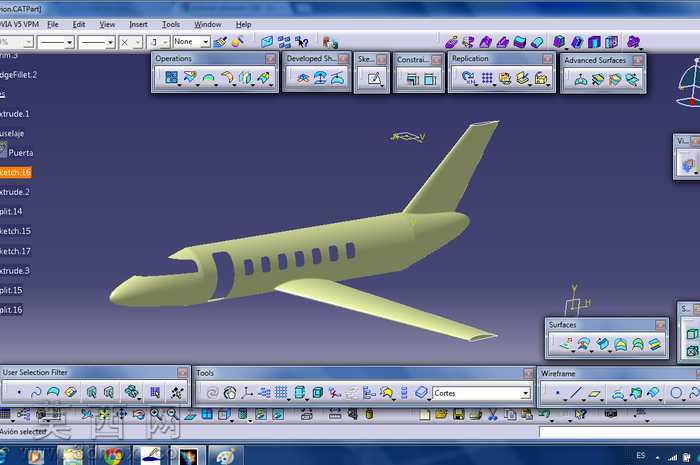Toggle Point Filter in User Selection Filter
The width and height of the screenshot is (700, 465).
pos(19,392)
